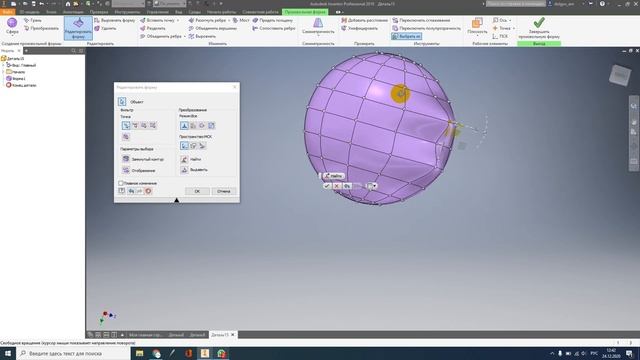The width and height of the screenshot is (640, 360).
Task: Select the Унифицировать tool
Action: 359,28
